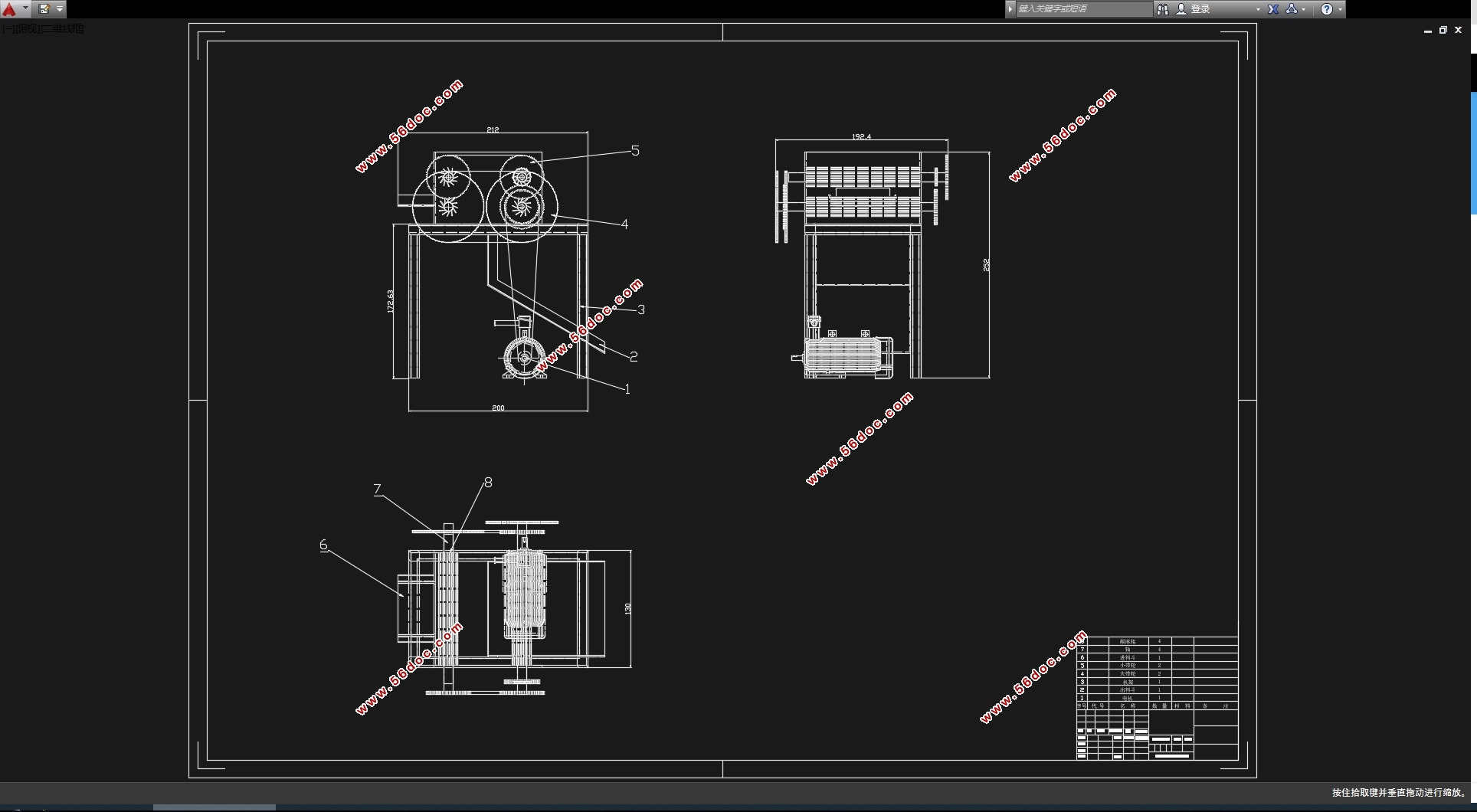Click part callout number 6
The width and height of the screenshot is (1477, 812).
pyautogui.click(x=323, y=545)
